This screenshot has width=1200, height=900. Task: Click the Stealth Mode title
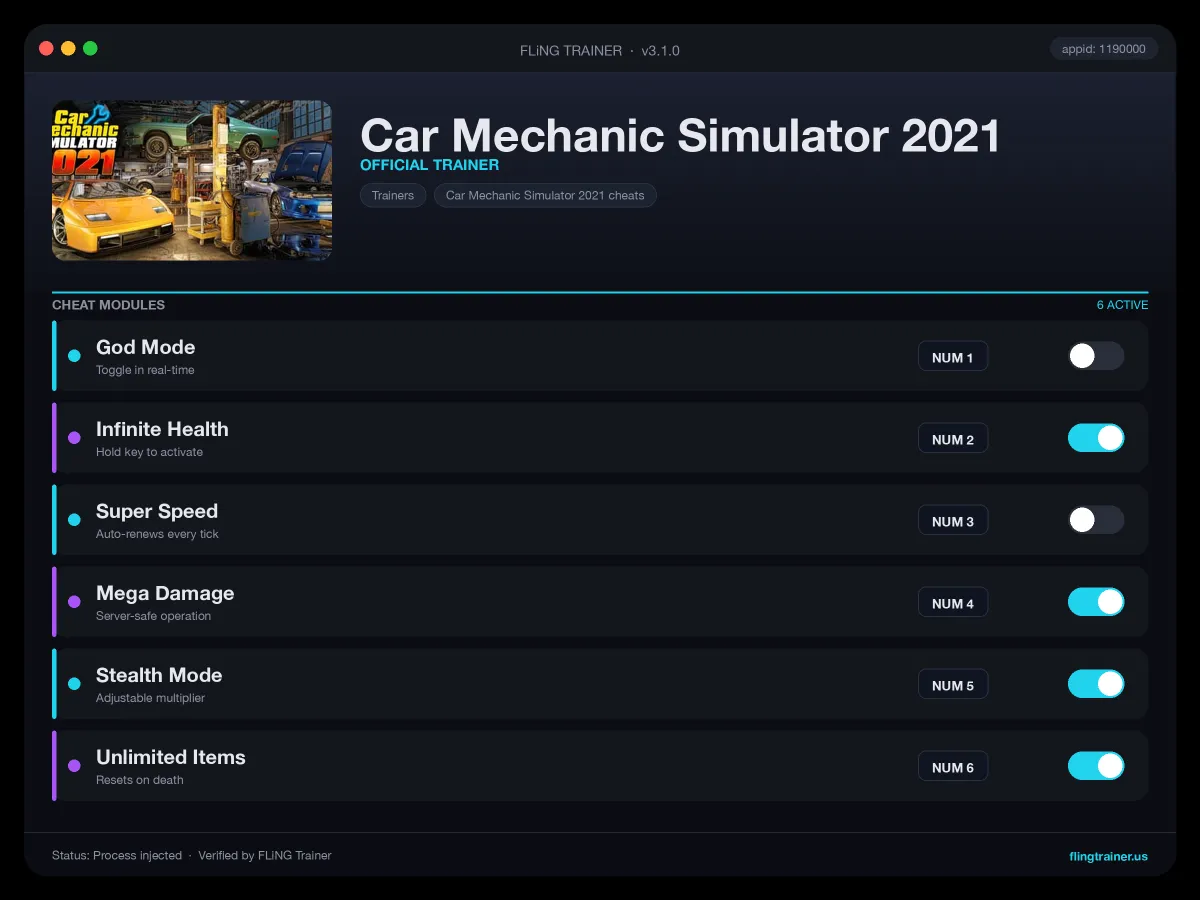click(159, 675)
